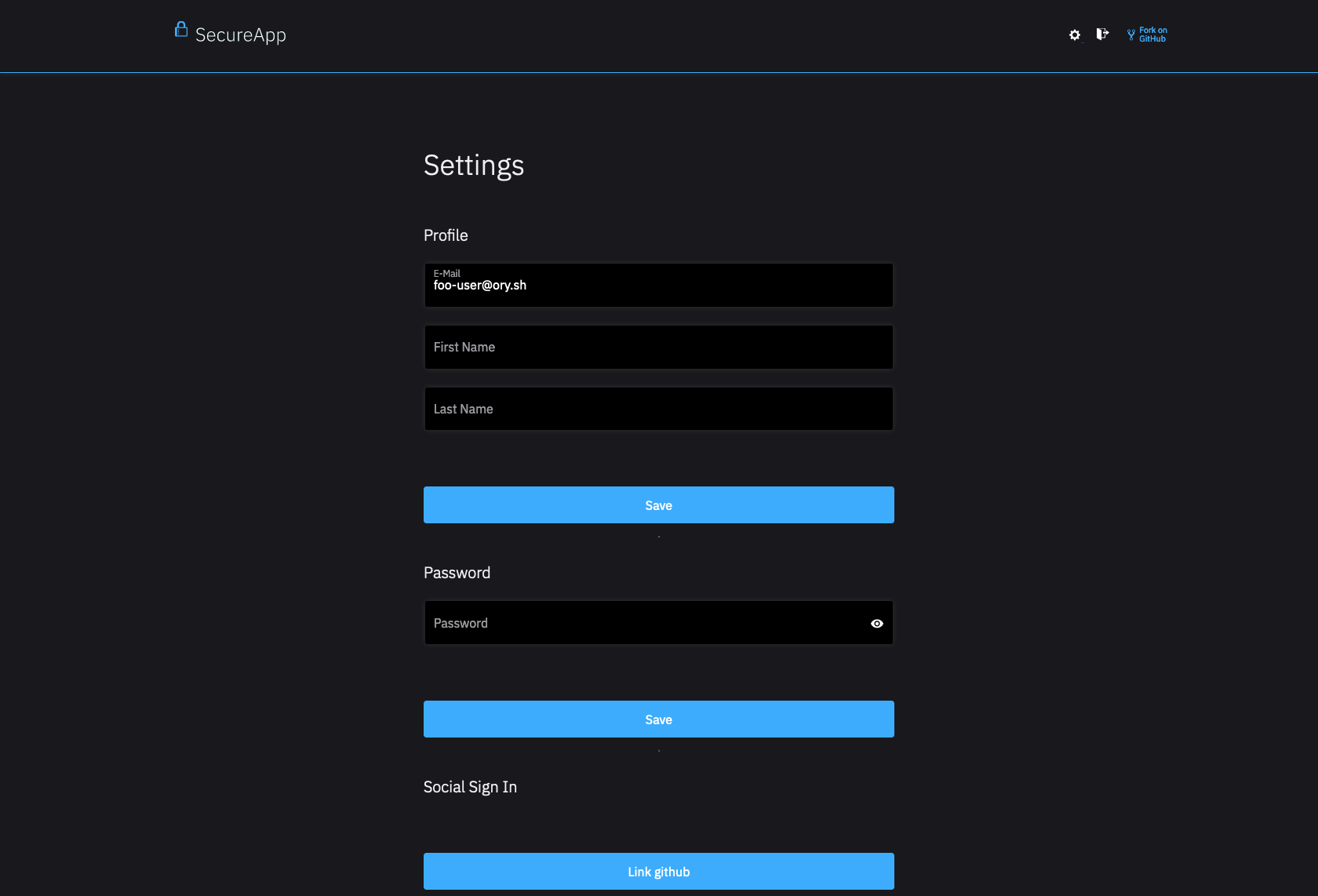This screenshot has height=896, width=1318.
Task: Click the Profile section label
Action: click(x=446, y=235)
